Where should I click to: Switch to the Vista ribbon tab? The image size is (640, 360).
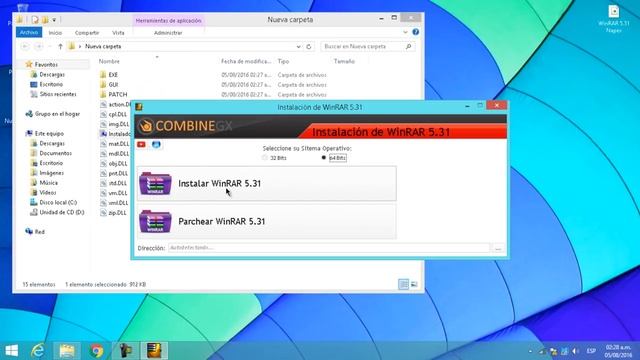pos(118,33)
